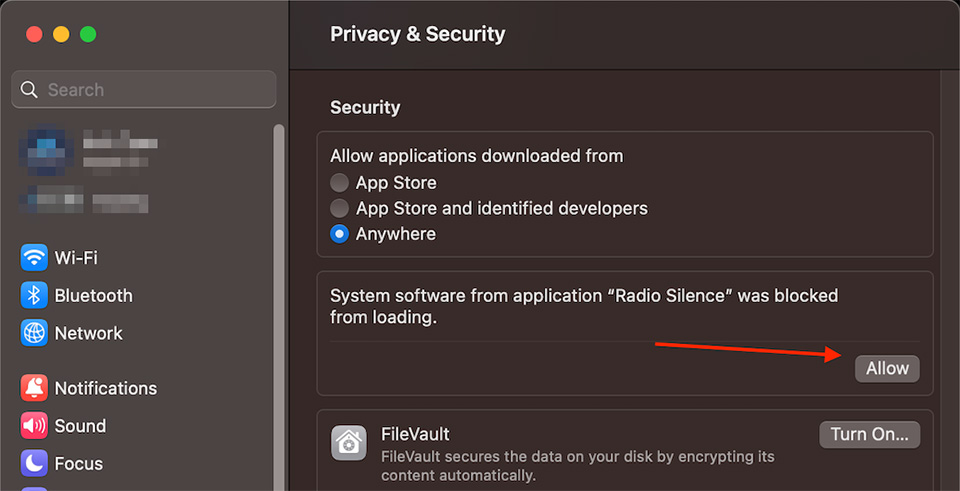Minimize window with the yellow button
The image size is (960, 491).
(x=61, y=34)
